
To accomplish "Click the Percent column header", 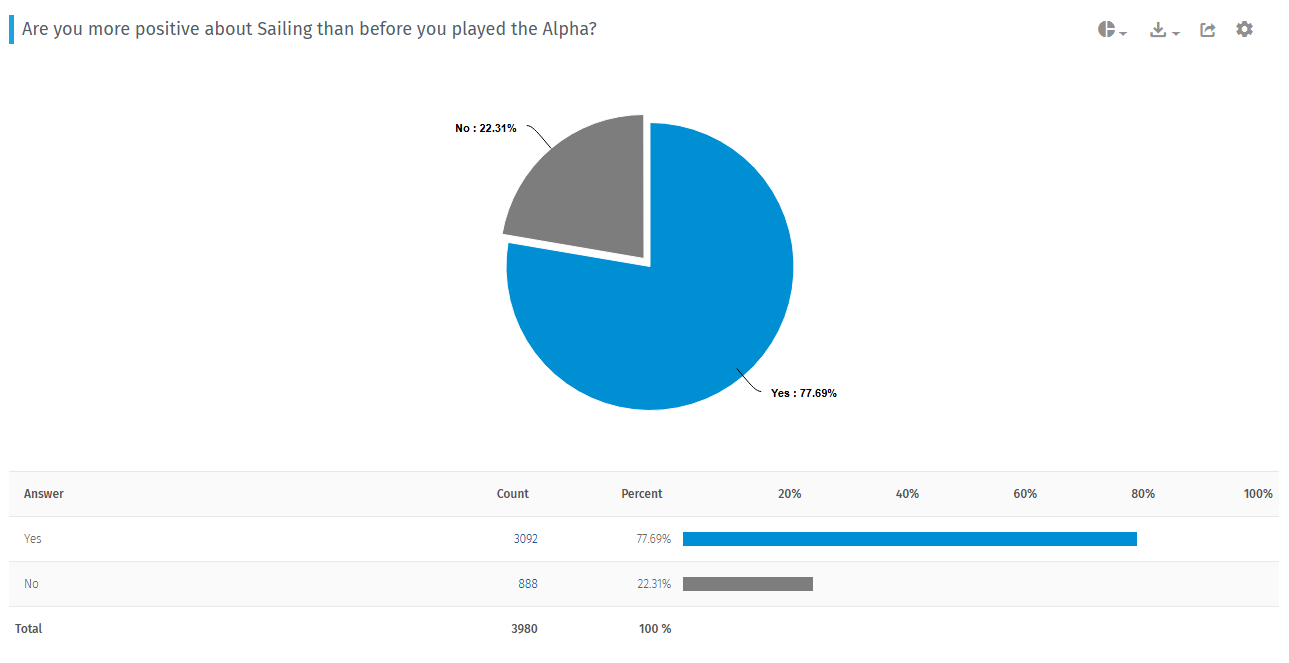I will pyautogui.click(x=642, y=494).
